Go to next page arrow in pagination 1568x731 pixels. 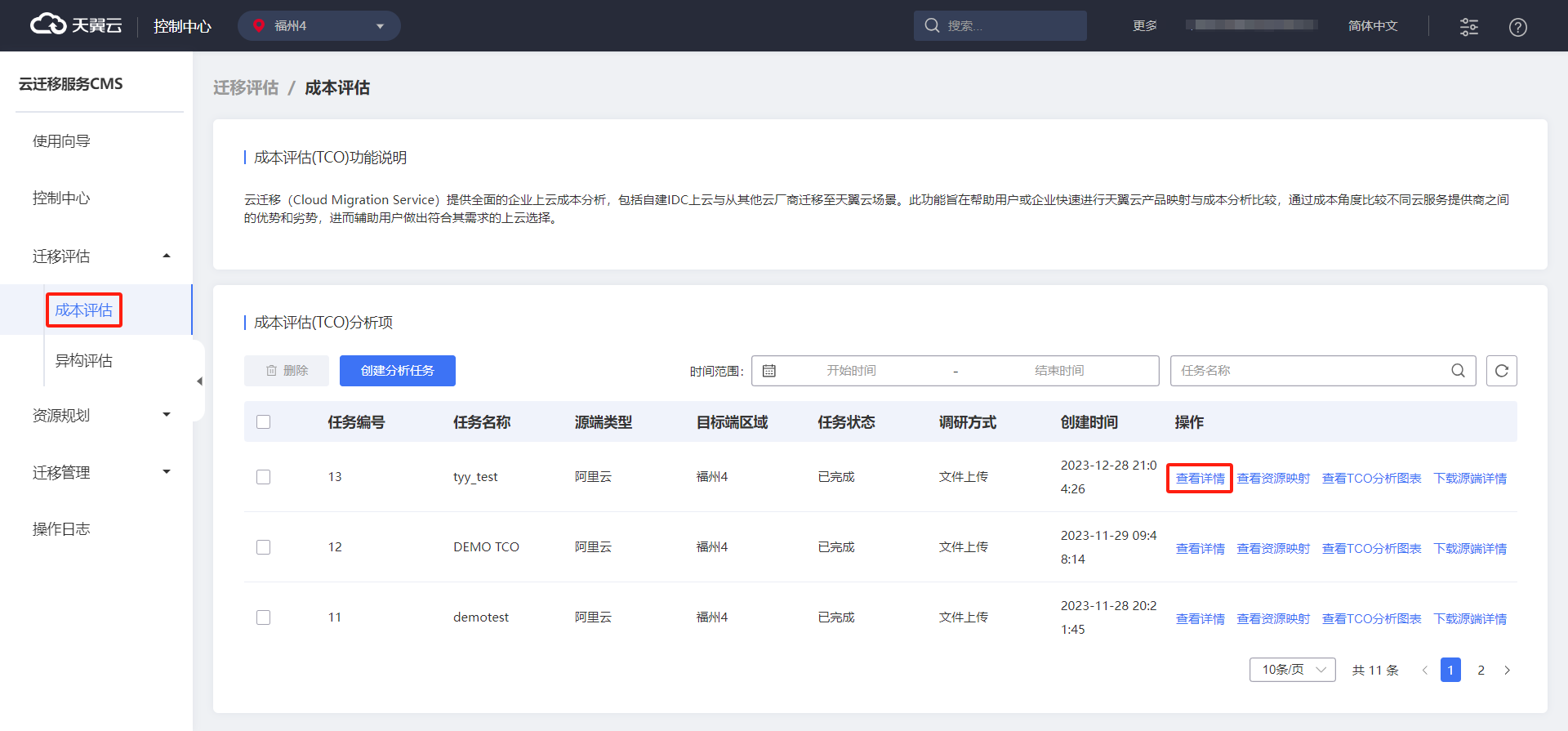click(1507, 670)
